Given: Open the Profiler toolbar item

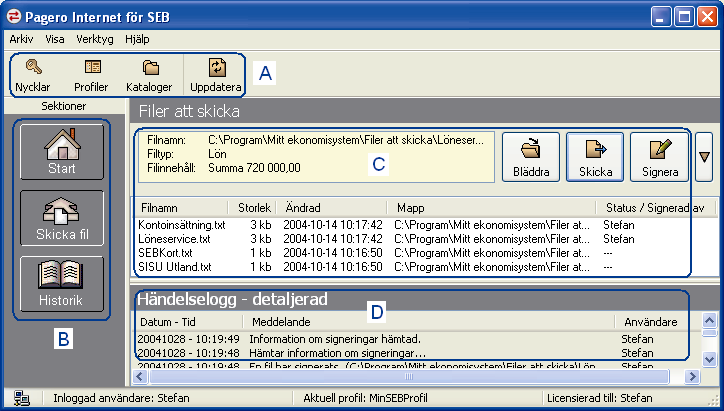Looking at the screenshot, I should [91, 75].
